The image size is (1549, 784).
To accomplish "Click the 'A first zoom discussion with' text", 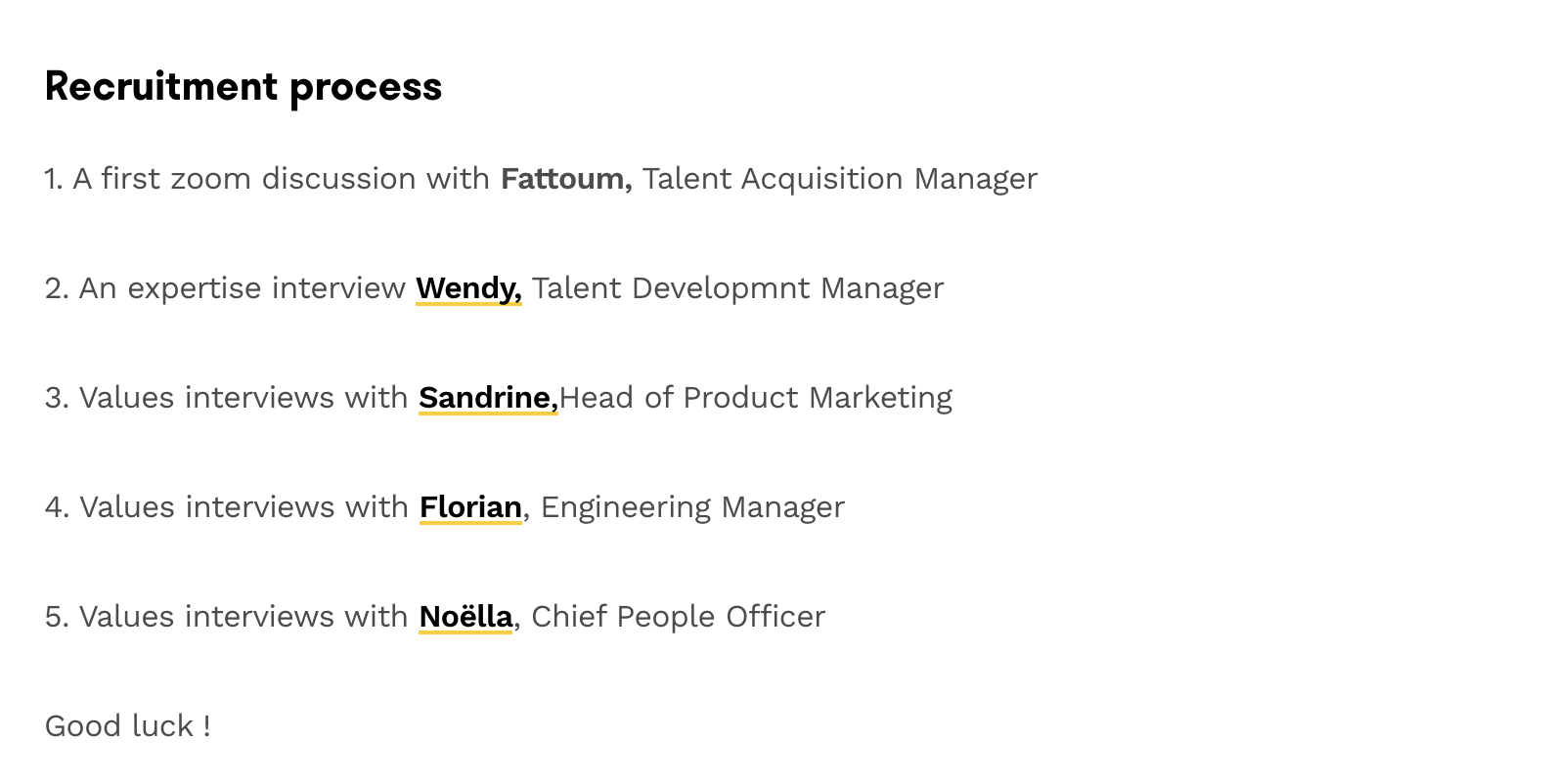I will pyautogui.click(x=281, y=179).
